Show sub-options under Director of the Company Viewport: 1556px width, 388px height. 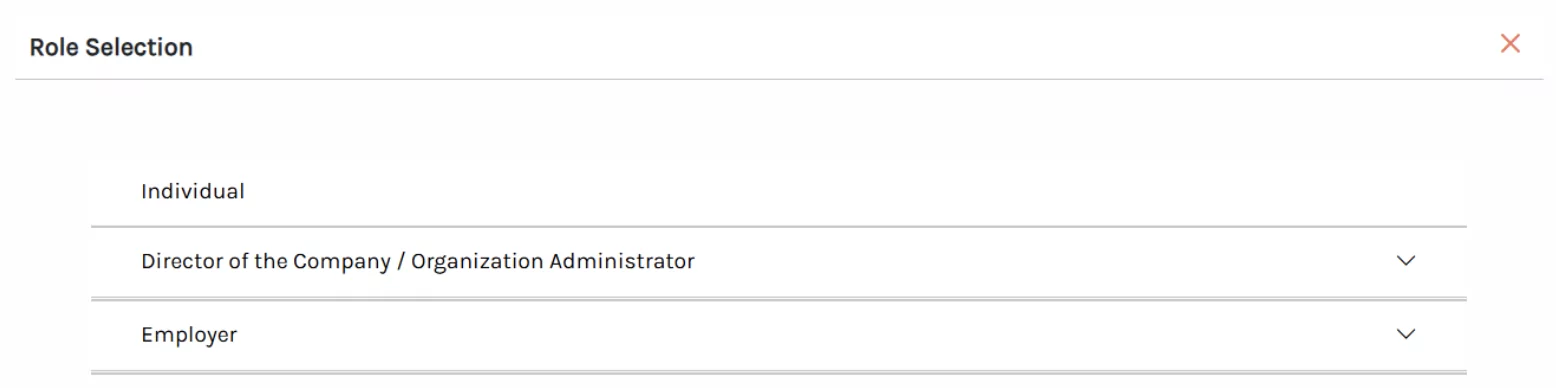pyautogui.click(x=1406, y=261)
